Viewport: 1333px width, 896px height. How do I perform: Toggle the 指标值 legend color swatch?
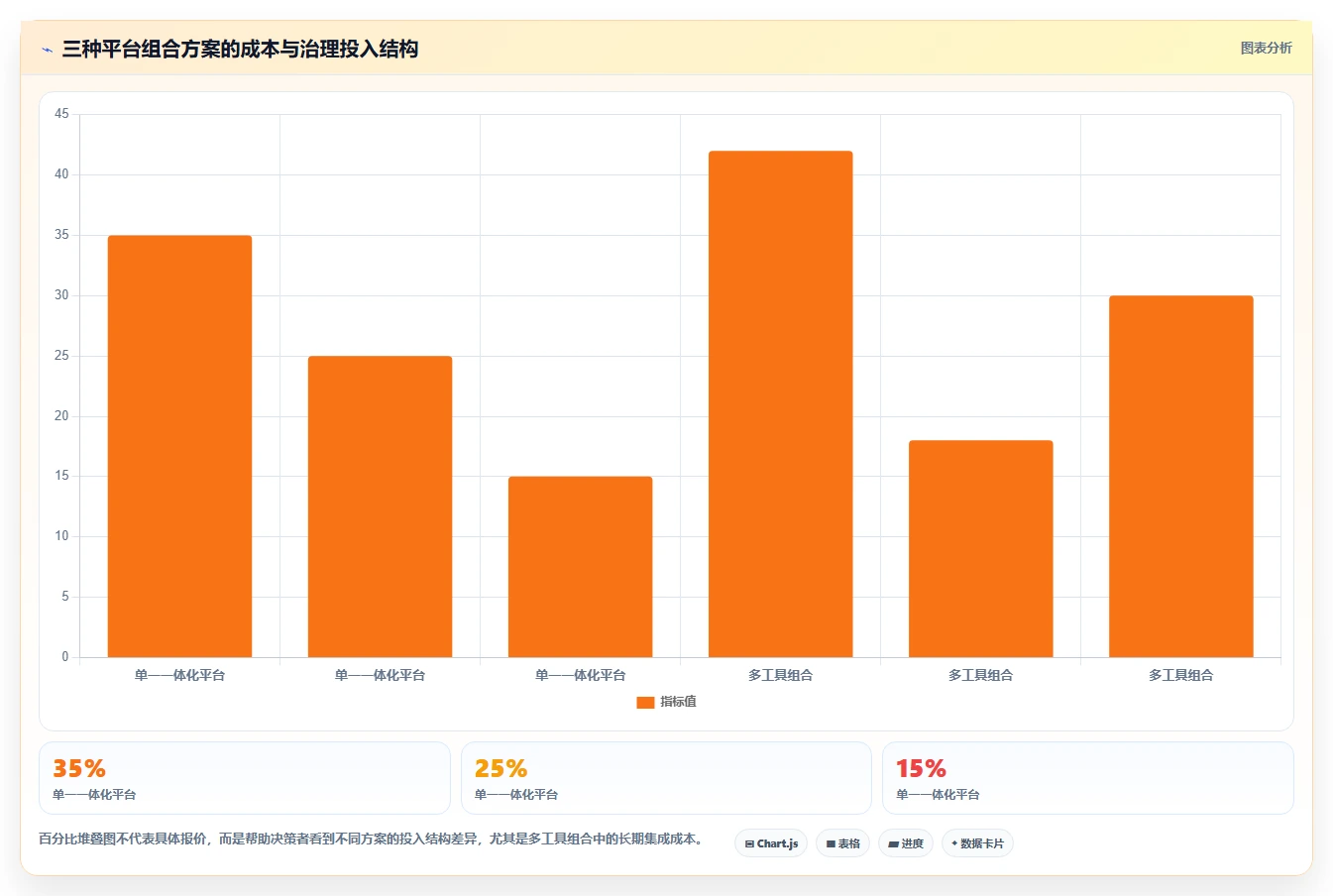[645, 702]
